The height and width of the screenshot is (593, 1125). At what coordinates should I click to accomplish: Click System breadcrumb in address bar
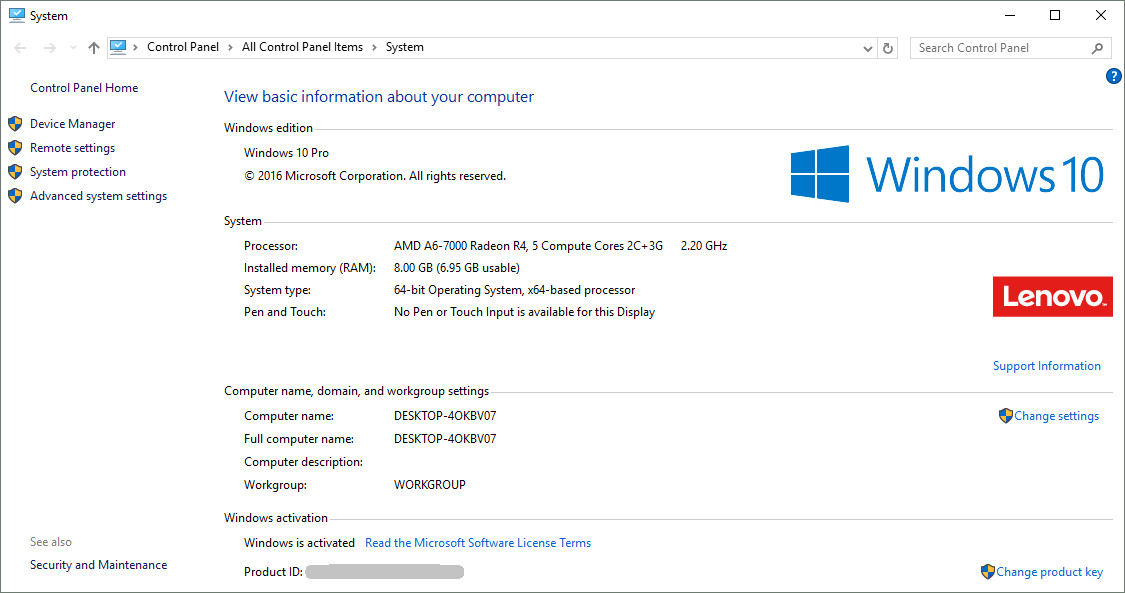coord(405,47)
